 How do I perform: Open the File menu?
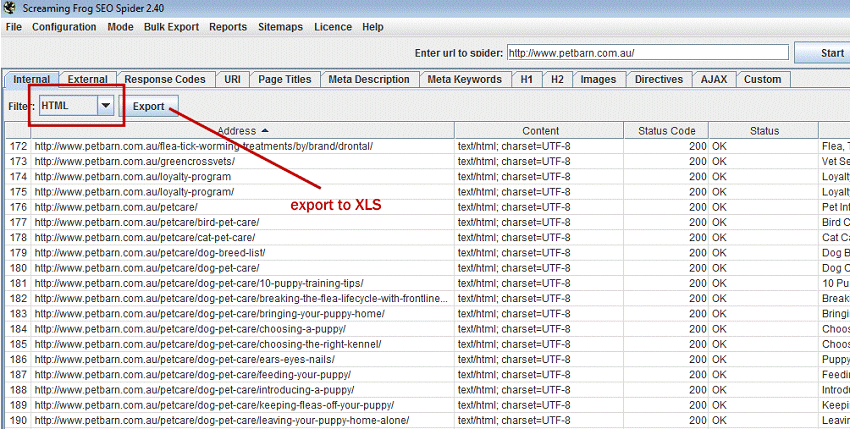click(x=14, y=27)
